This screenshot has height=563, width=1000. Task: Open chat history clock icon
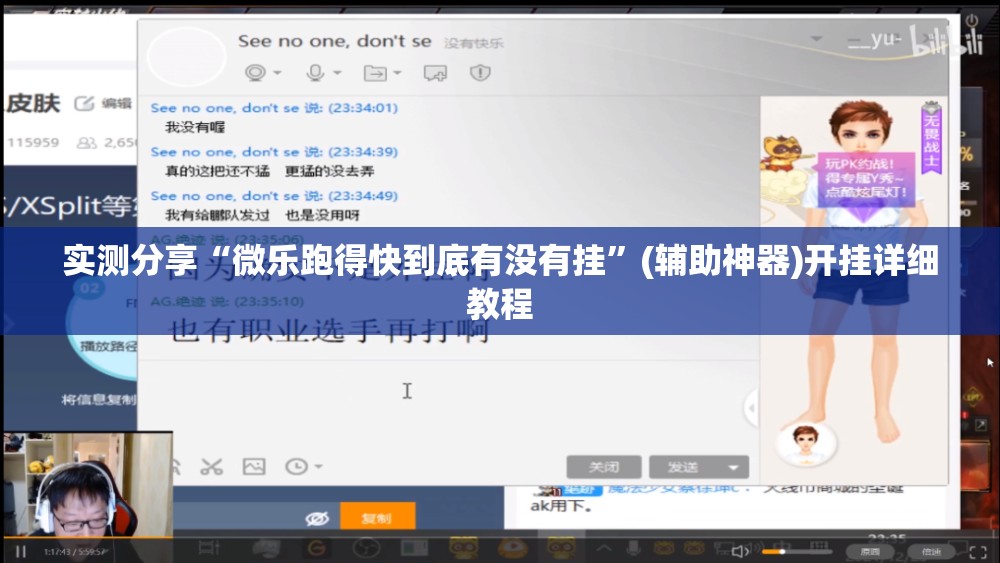[296, 467]
